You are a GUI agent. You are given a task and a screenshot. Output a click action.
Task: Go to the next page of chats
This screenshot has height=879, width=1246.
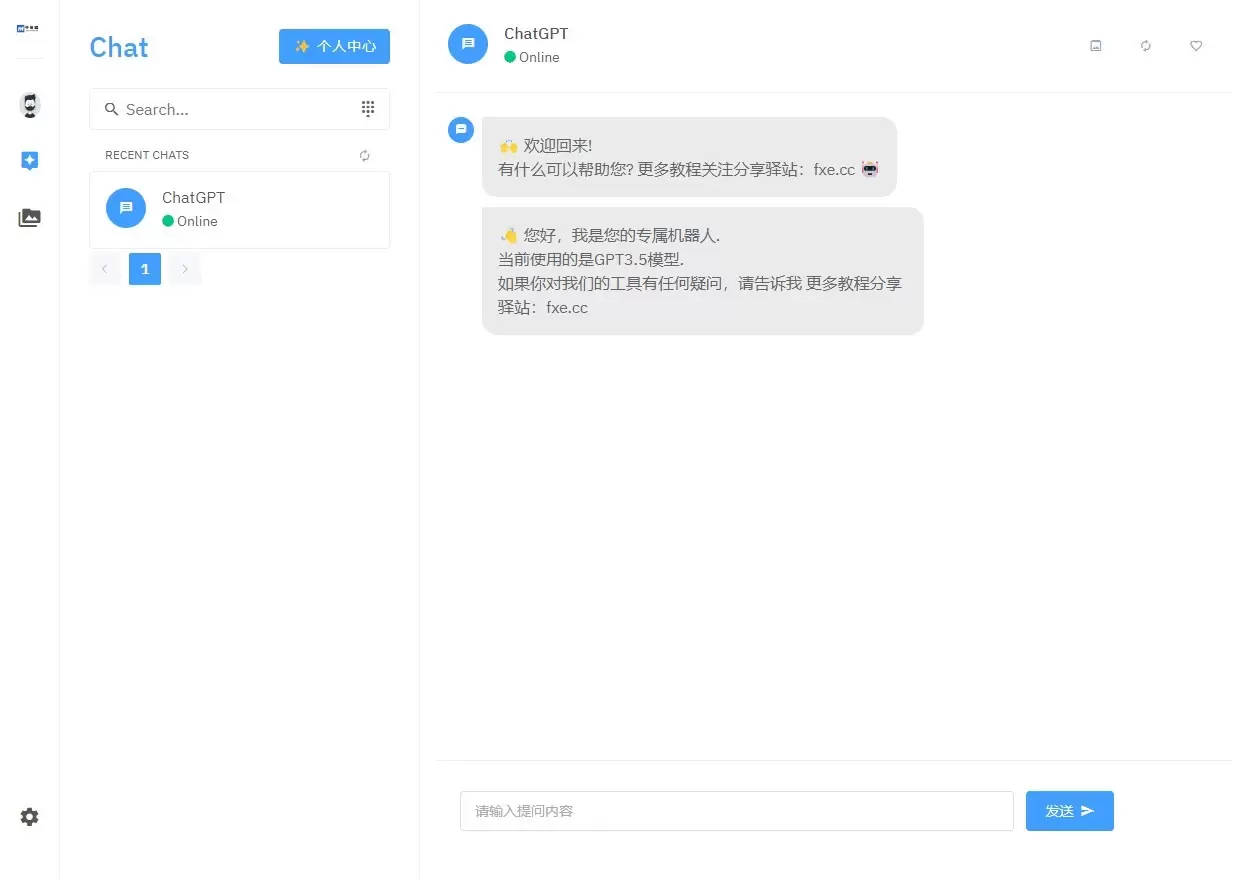click(185, 269)
